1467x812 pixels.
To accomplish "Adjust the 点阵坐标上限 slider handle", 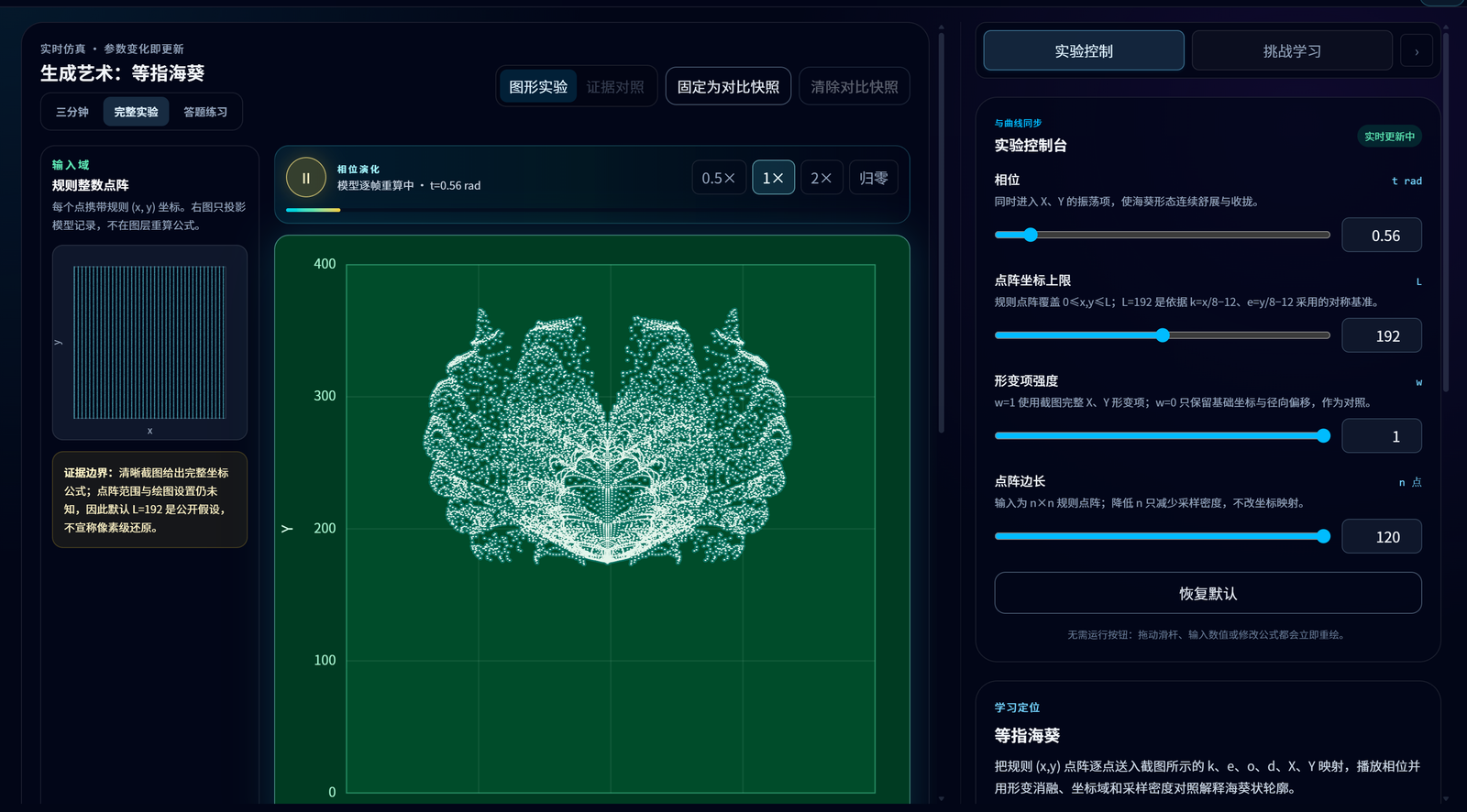I will [x=1163, y=335].
